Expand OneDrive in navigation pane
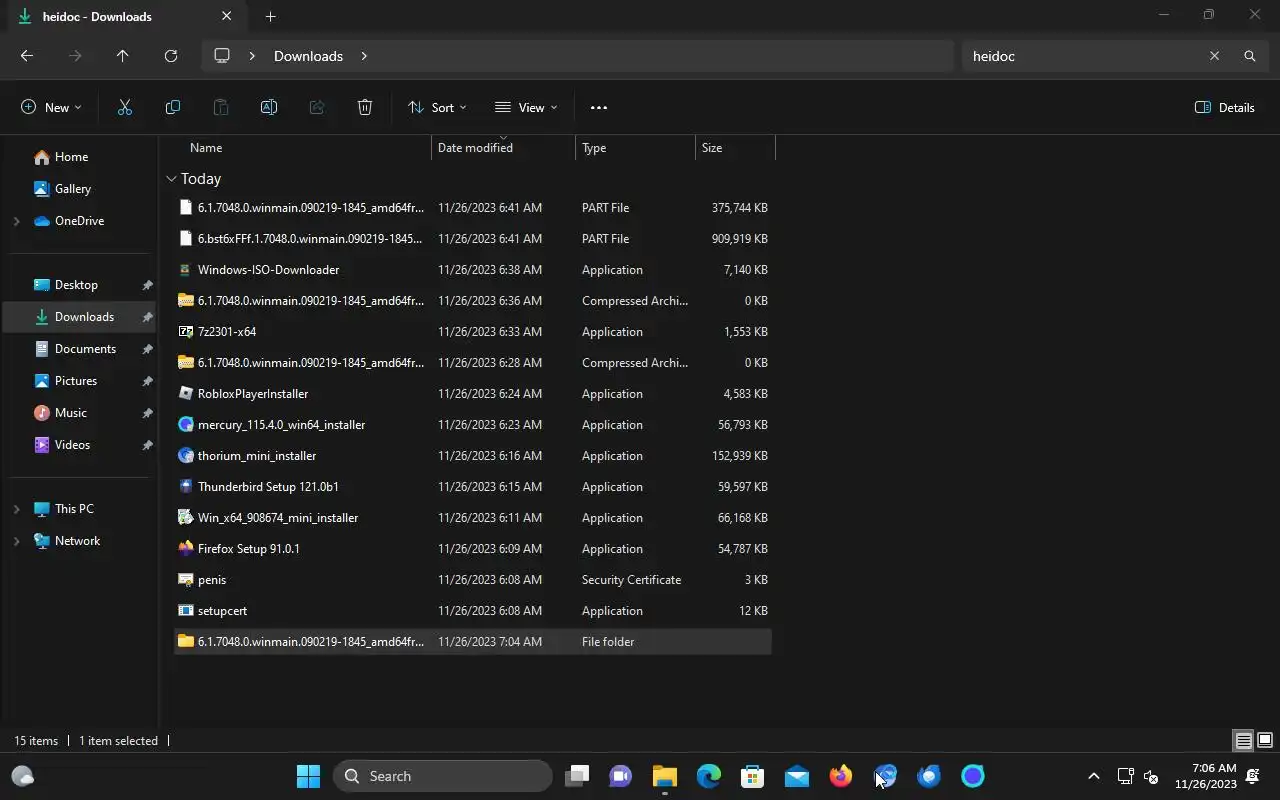This screenshot has height=800, width=1280. [x=16, y=221]
